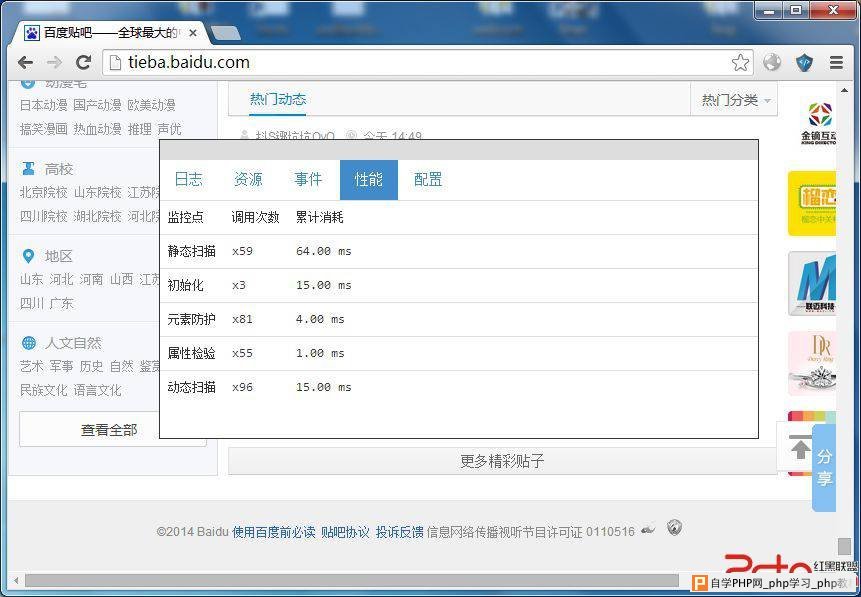Open the 河南 region link
The image size is (861, 597).
tap(92, 279)
